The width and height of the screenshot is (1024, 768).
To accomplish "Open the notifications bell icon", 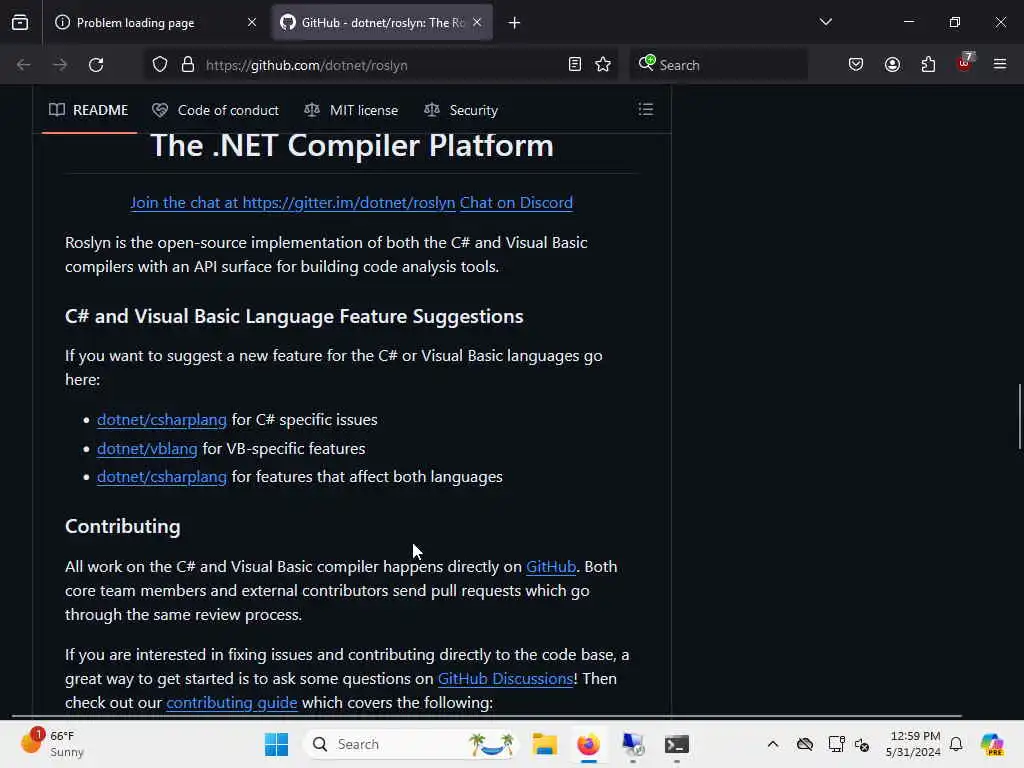I will 956,744.
